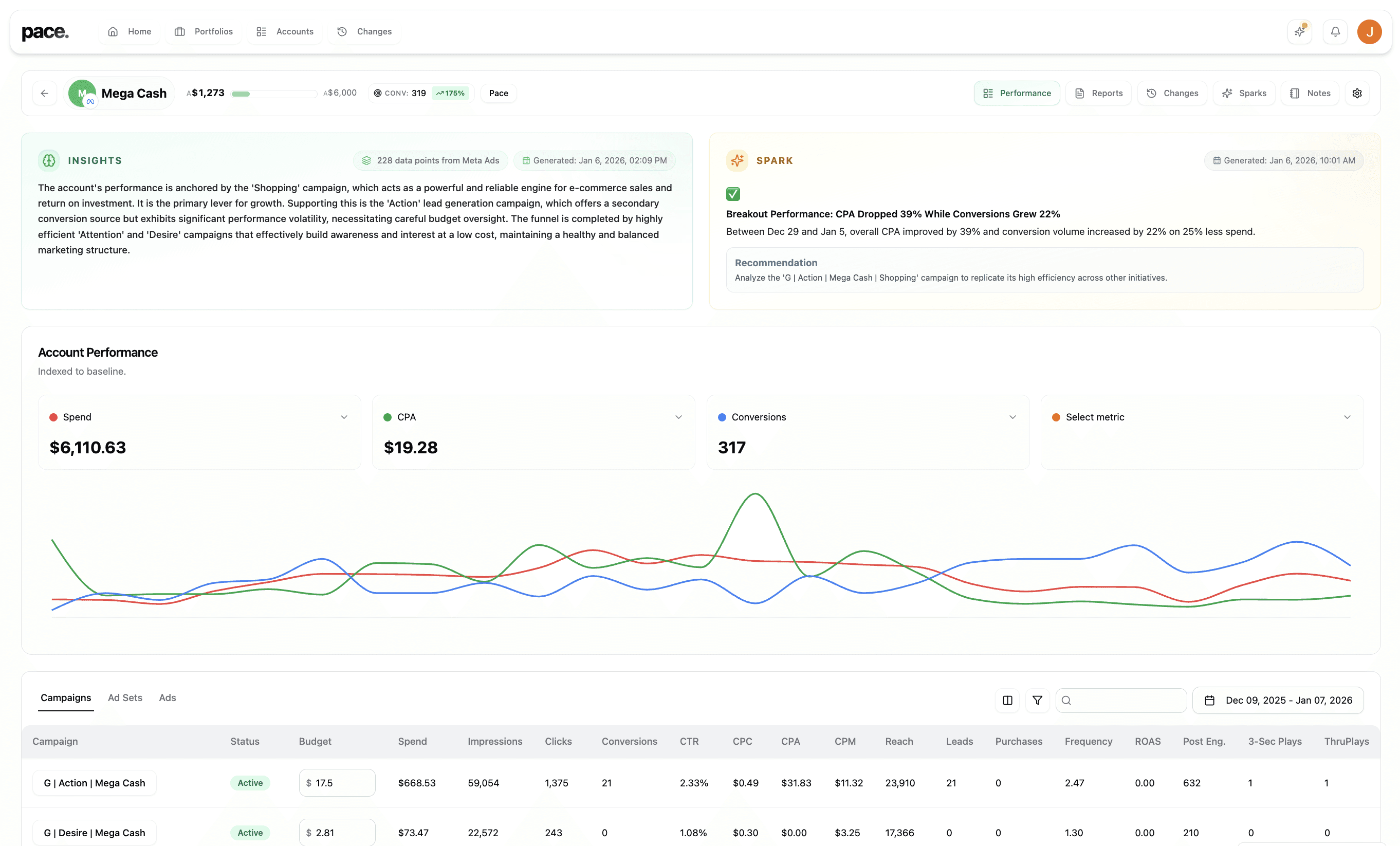Expand the Select metric dropdown
The width and height of the screenshot is (1400, 846).
pyautogui.click(x=1347, y=416)
